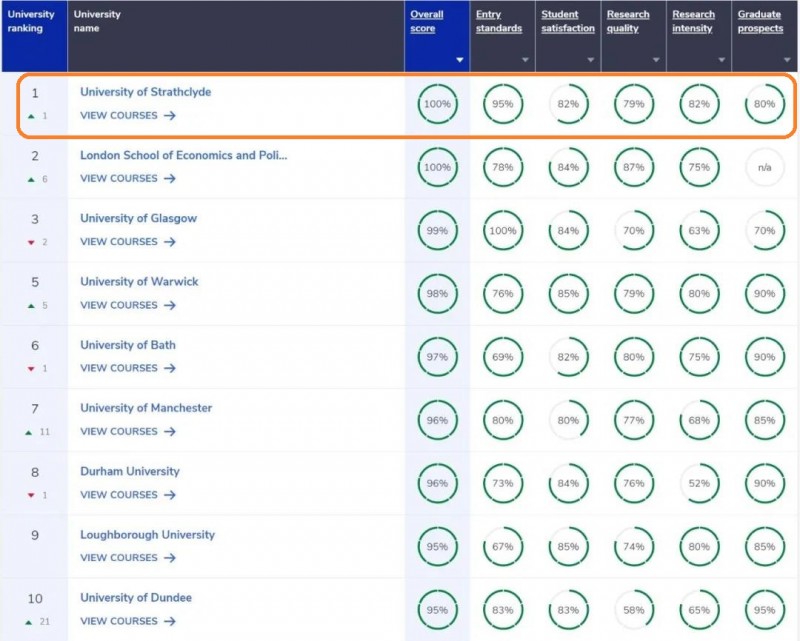Click Glasgow's 100% entry standards circle
This screenshot has height=641, width=800.
point(503,231)
